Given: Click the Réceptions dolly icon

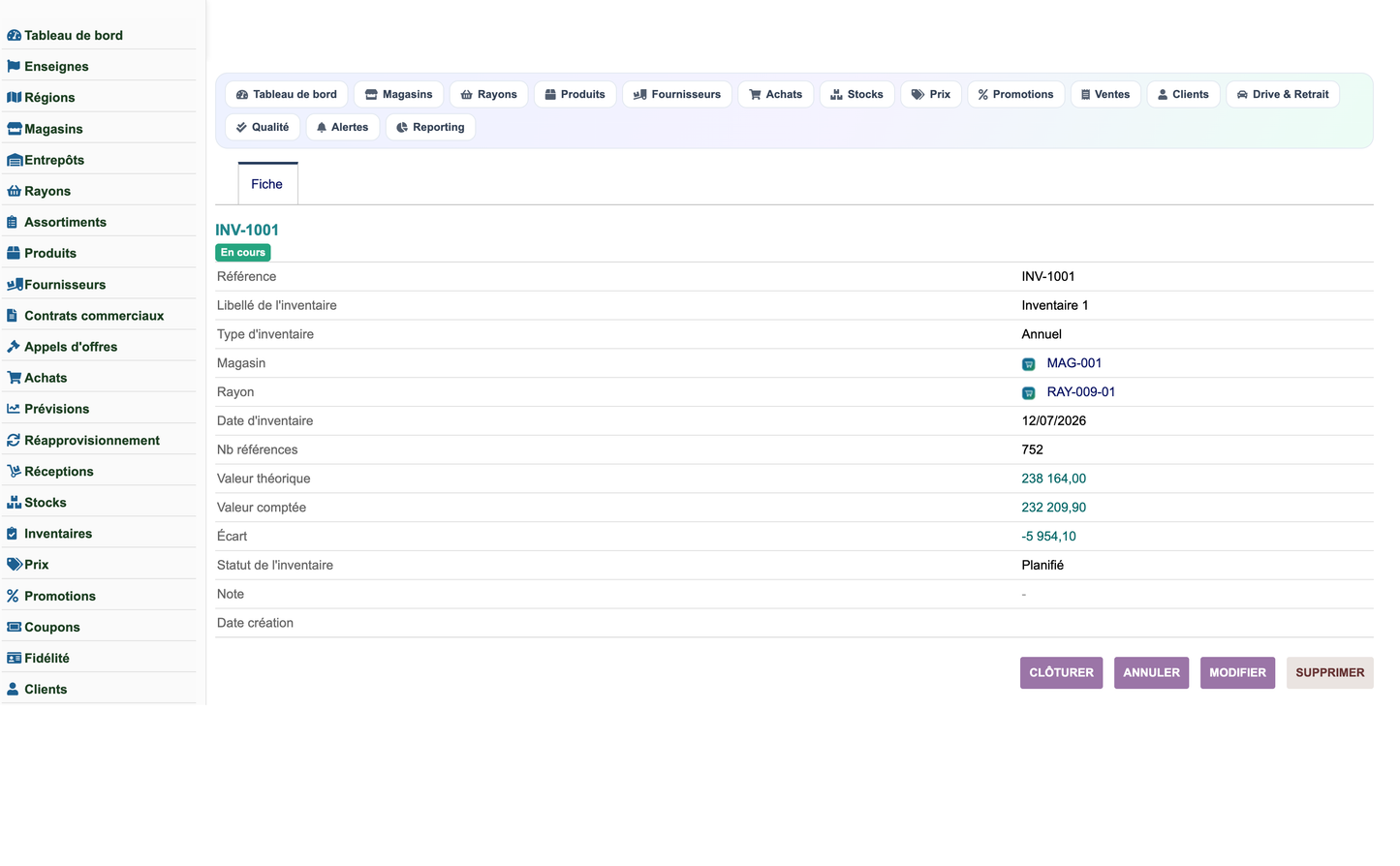Looking at the screenshot, I should [x=15, y=471].
